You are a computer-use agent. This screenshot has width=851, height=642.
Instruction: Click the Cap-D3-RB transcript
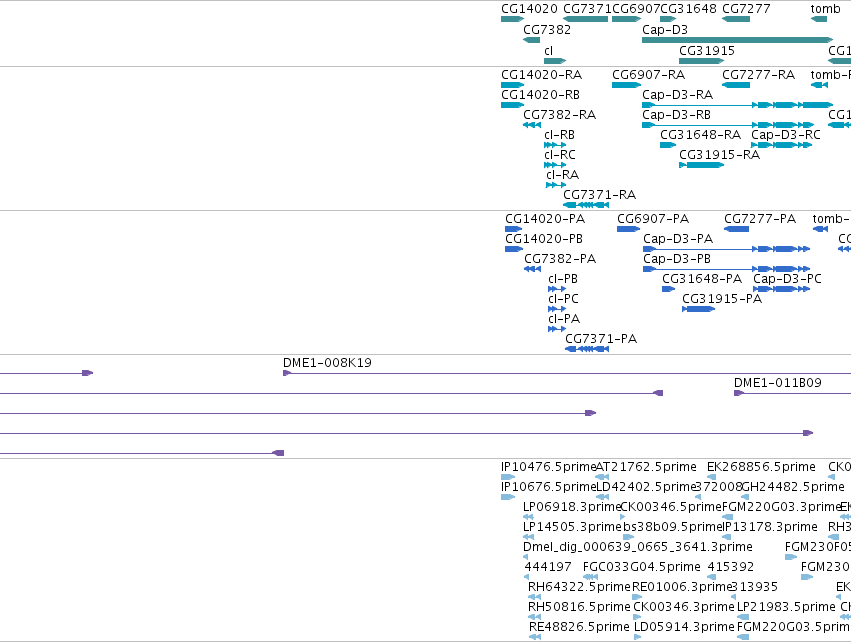pos(728,125)
